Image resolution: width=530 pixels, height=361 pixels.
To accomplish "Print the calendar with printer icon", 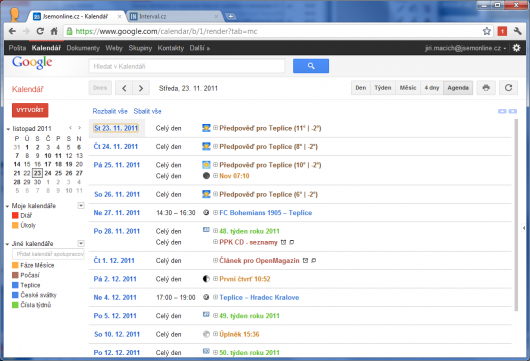I will coord(486,88).
